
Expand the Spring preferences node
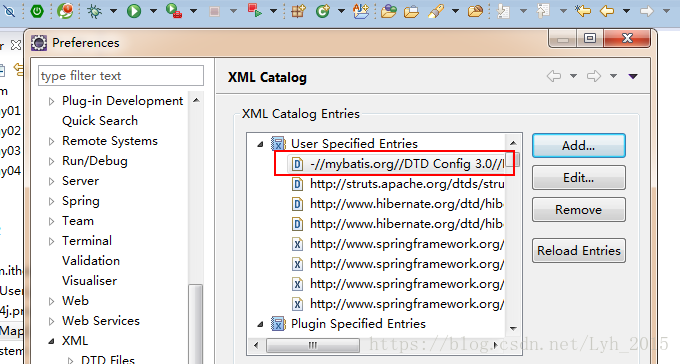pos(52,201)
